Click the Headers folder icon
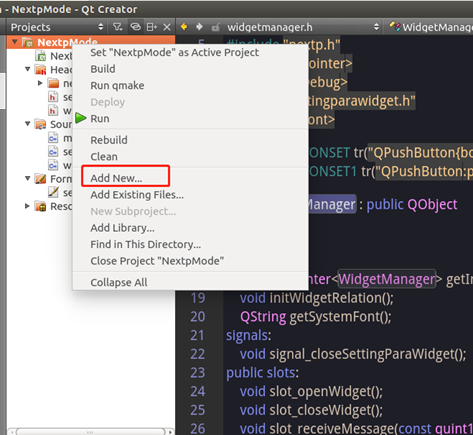The width and height of the screenshot is (473, 435). pos(41,70)
